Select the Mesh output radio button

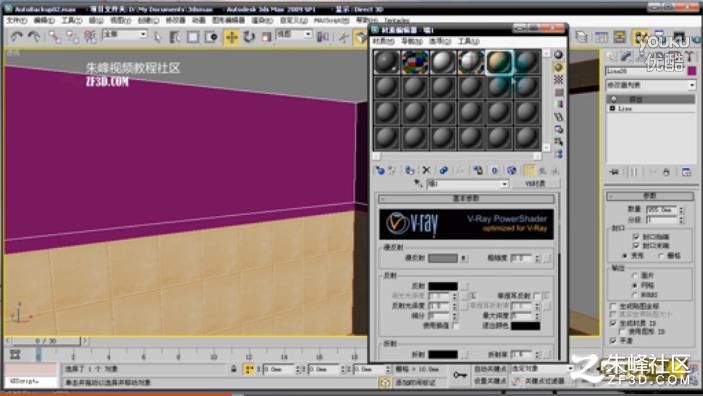point(634,285)
